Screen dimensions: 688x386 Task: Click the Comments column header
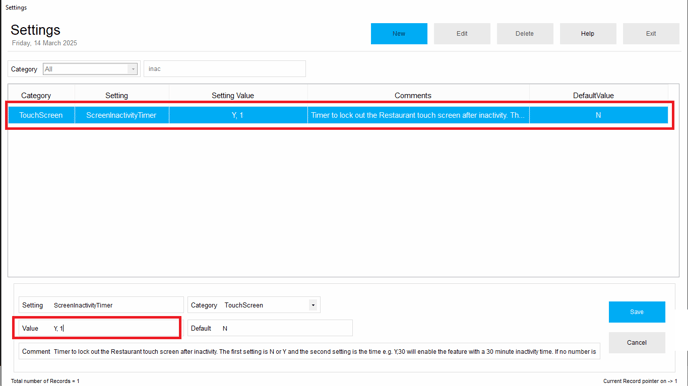413,96
